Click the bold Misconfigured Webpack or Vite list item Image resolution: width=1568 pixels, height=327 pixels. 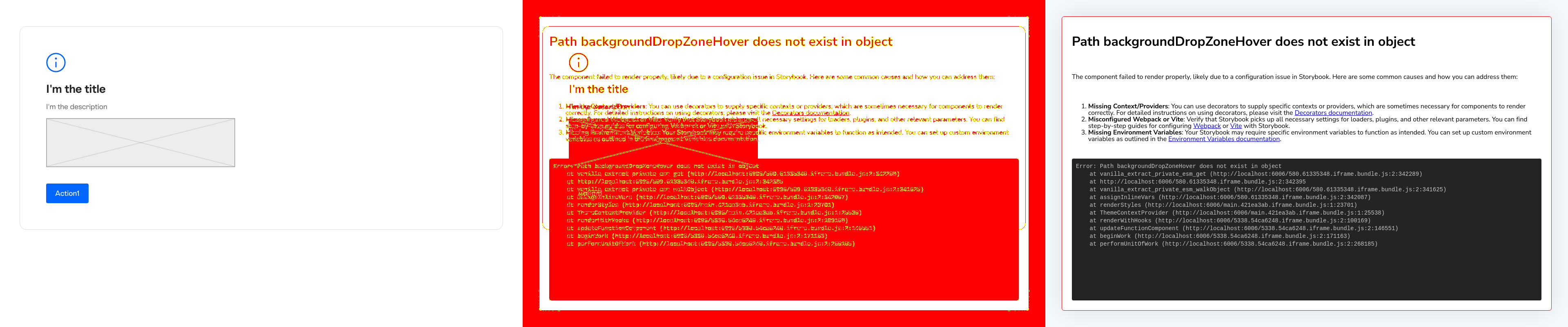click(x=1307, y=122)
